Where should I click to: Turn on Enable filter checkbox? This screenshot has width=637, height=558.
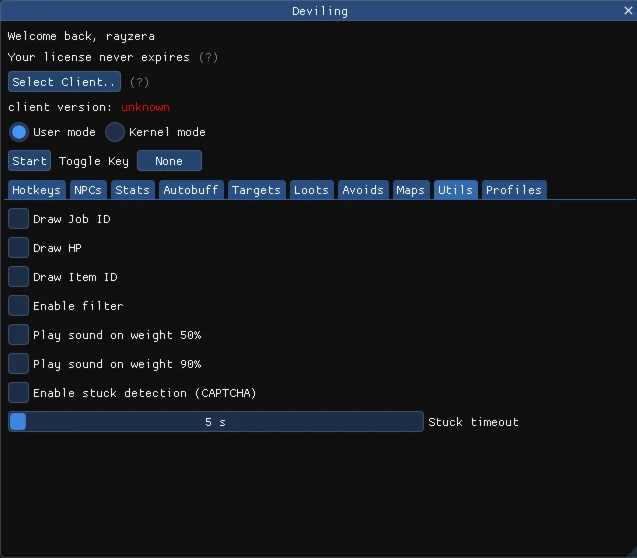pos(19,306)
